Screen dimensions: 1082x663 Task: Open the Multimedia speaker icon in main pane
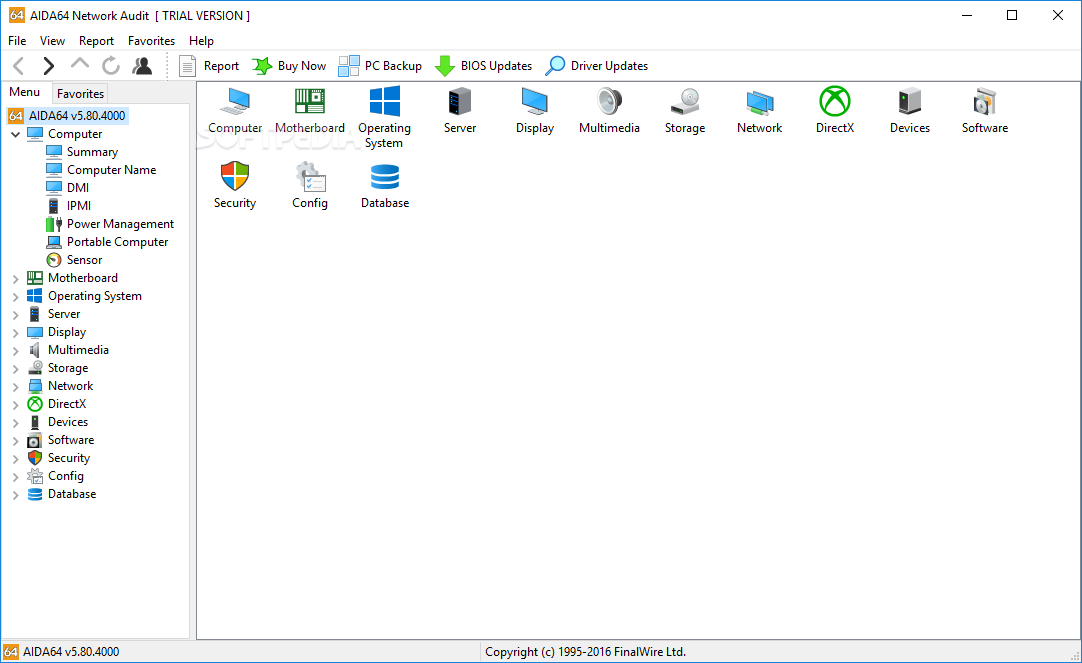click(x=609, y=101)
